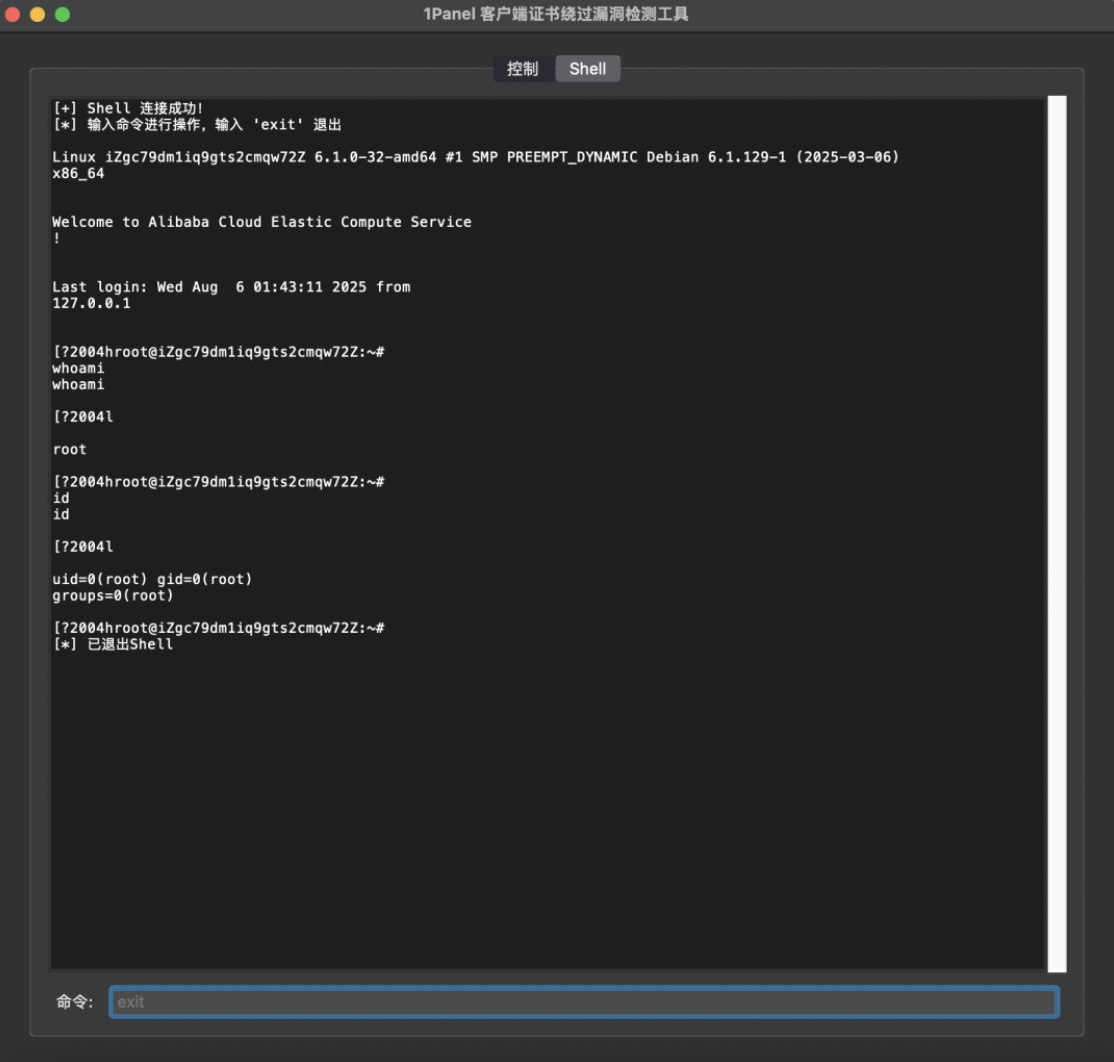
Task: Click the 'uid=0(root) gid=0(root)' line
Action: coord(152,579)
